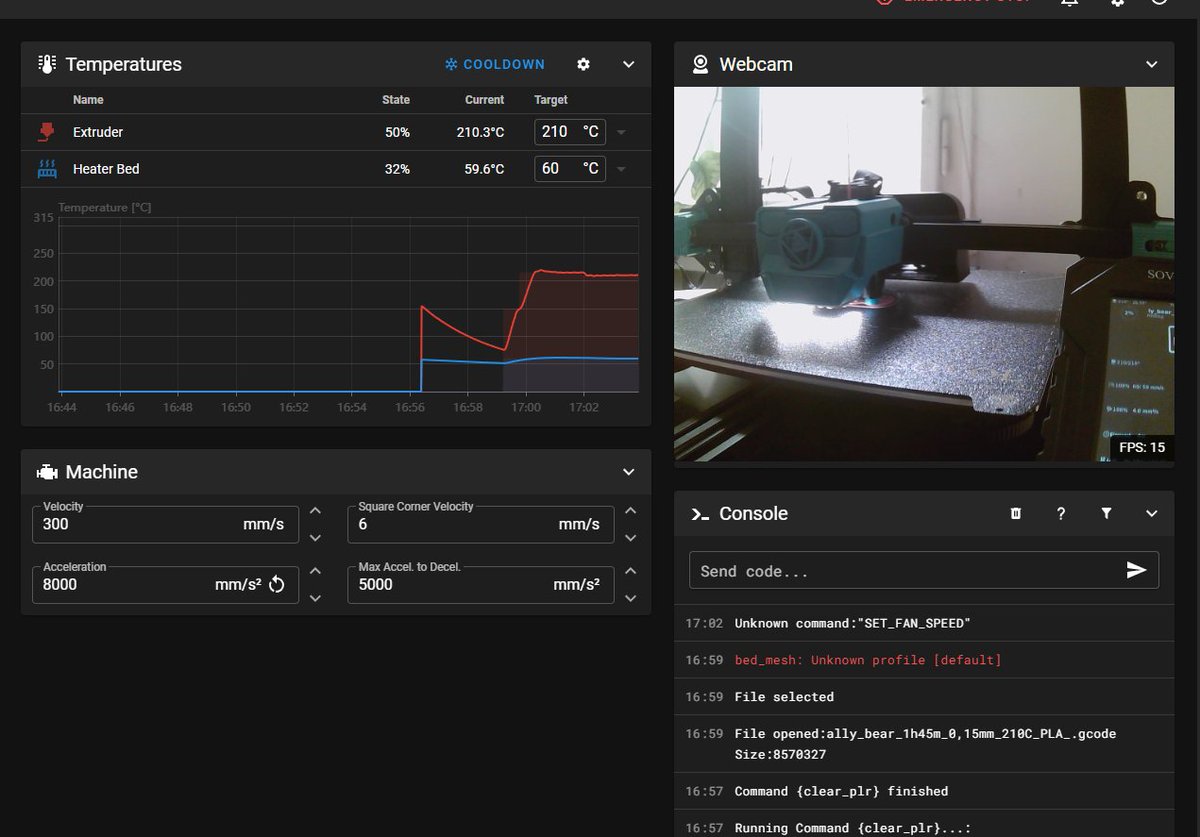Click the Square Corner Velocity input field
Viewport: 1200px width, 837px height.
point(481,524)
